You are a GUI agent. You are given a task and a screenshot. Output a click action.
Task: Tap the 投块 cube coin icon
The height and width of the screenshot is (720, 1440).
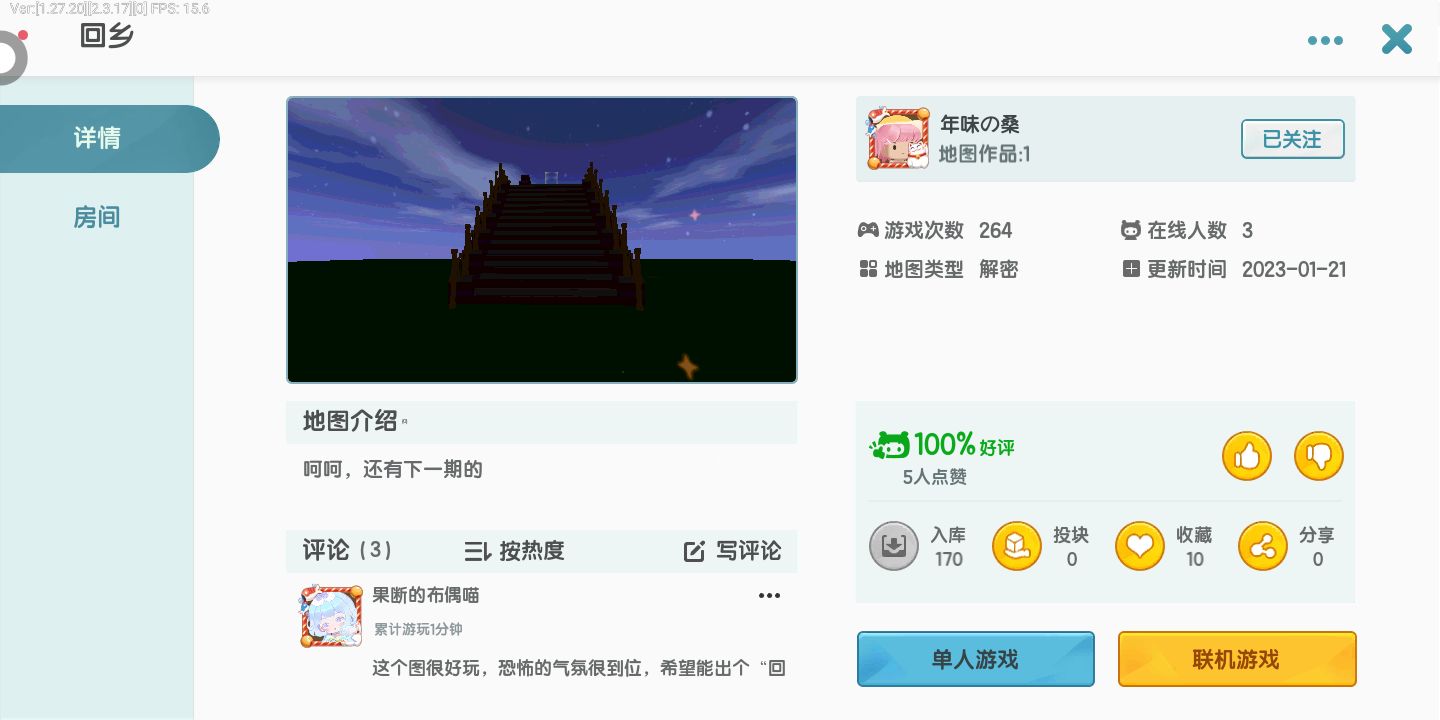(1016, 546)
